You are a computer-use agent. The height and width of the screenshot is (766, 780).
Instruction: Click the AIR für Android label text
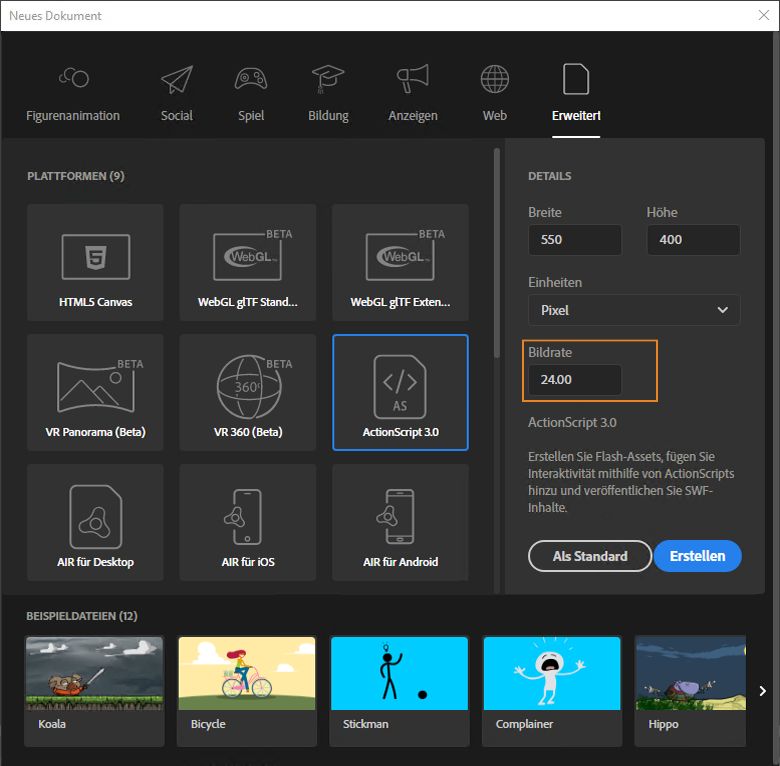point(400,562)
